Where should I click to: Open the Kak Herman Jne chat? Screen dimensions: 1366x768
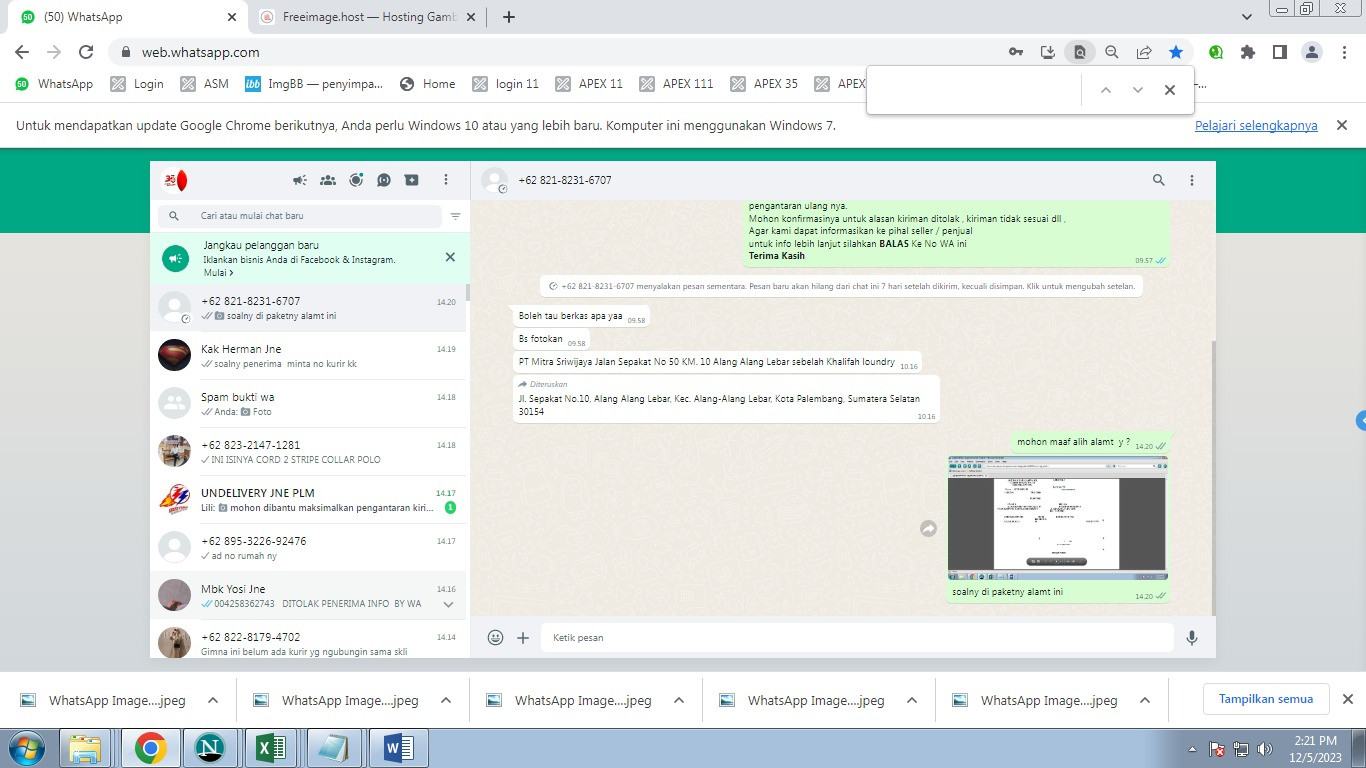click(309, 356)
